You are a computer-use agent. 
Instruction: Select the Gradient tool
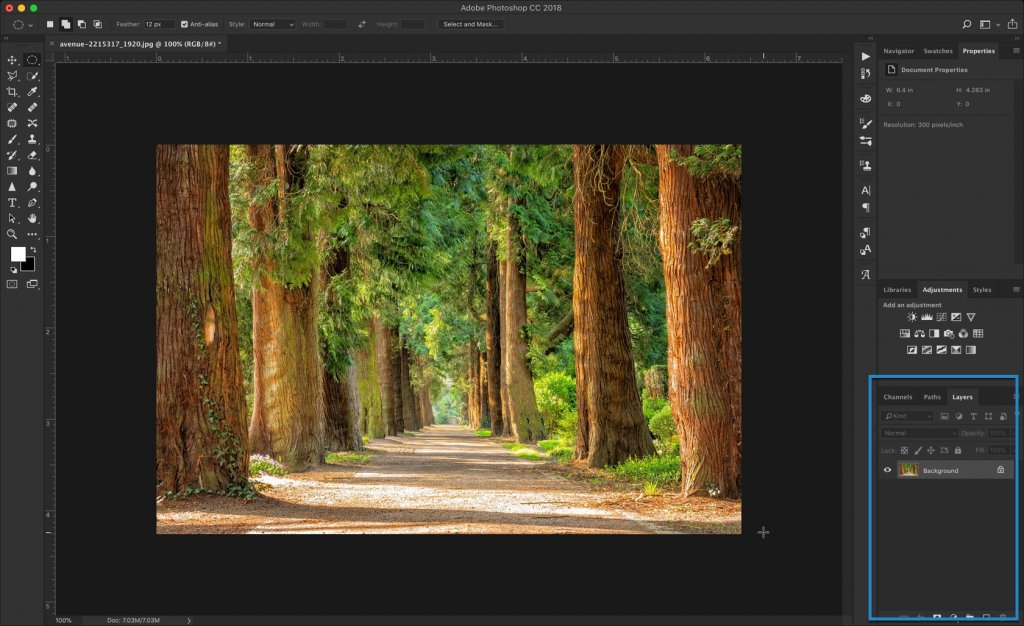12,171
